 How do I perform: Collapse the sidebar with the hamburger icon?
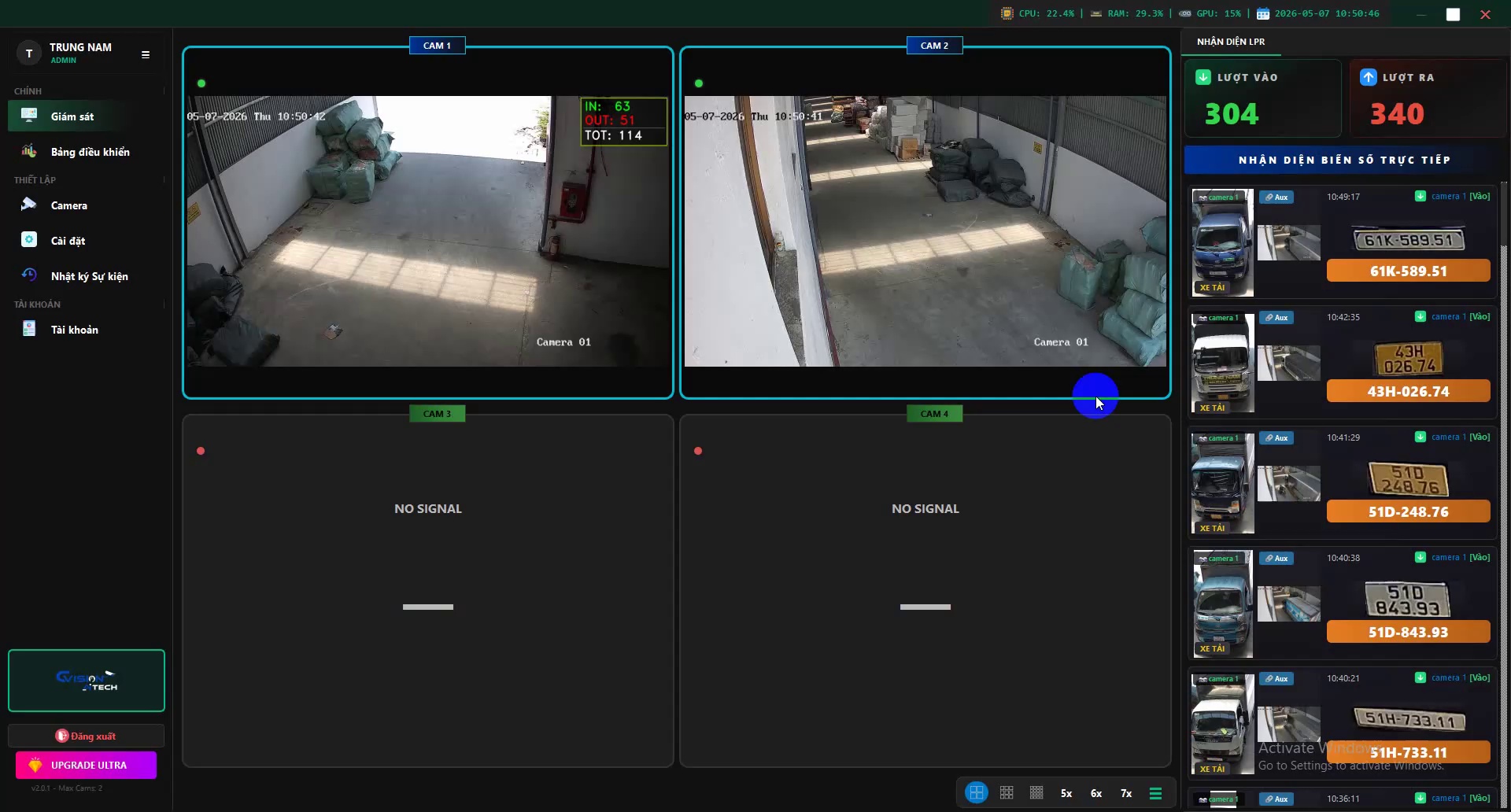pyautogui.click(x=146, y=54)
